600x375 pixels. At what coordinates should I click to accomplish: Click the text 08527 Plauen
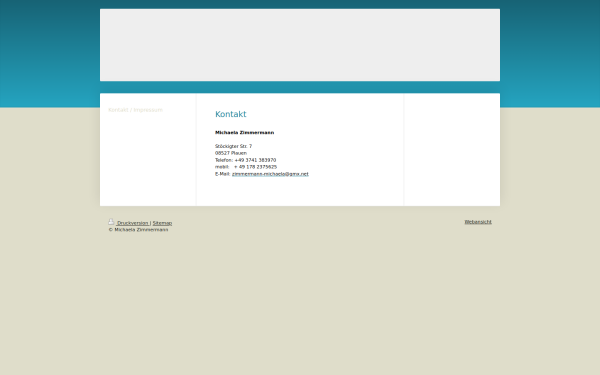[231, 153]
